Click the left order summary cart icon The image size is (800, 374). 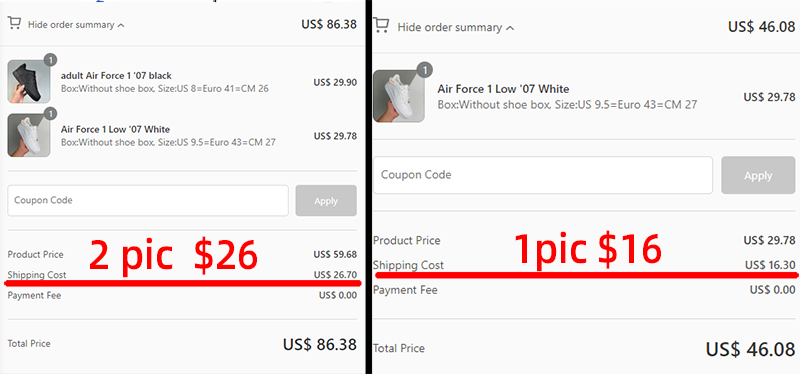click(14, 23)
